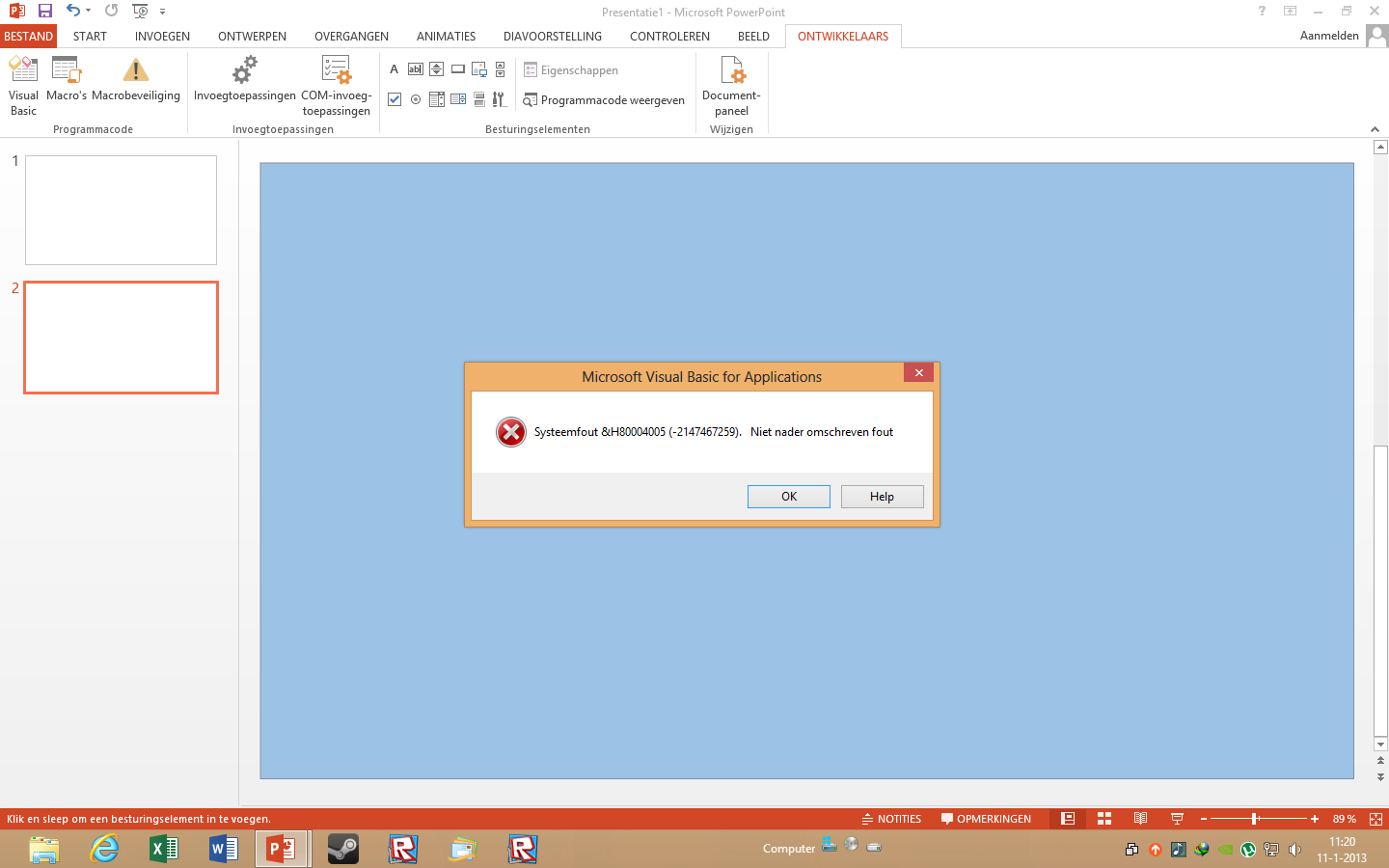Image resolution: width=1389 pixels, height=868 pixels.
Task: Switch to the INVOEGEN tab
Action: (162, 37)
